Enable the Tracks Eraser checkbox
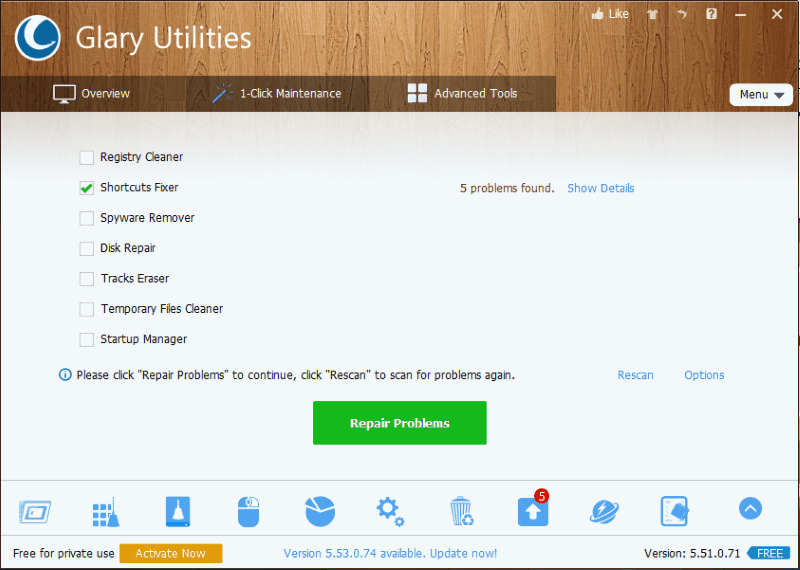 [x=87, y=279]
